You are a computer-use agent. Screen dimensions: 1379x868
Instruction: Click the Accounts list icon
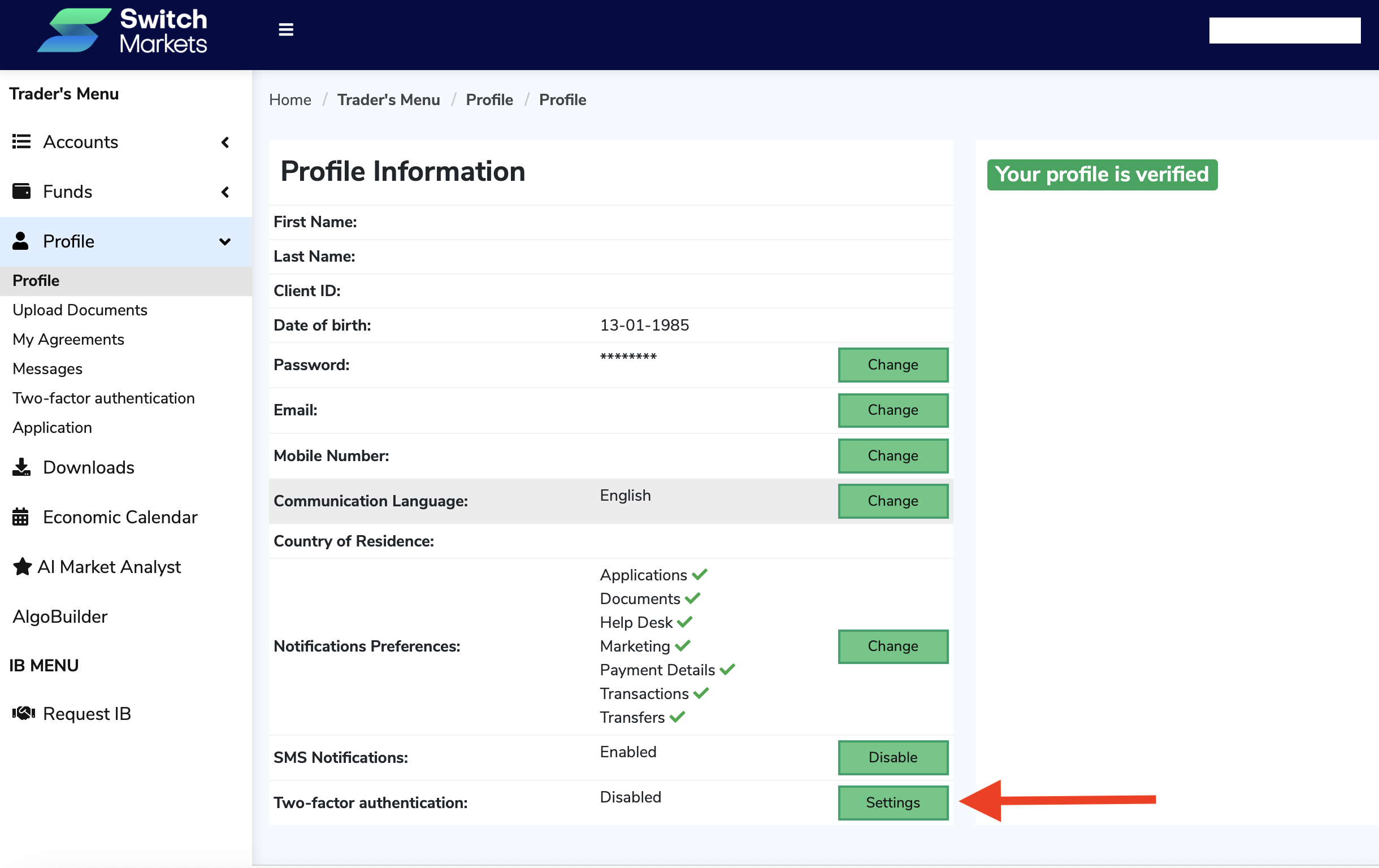click(22, 141)
